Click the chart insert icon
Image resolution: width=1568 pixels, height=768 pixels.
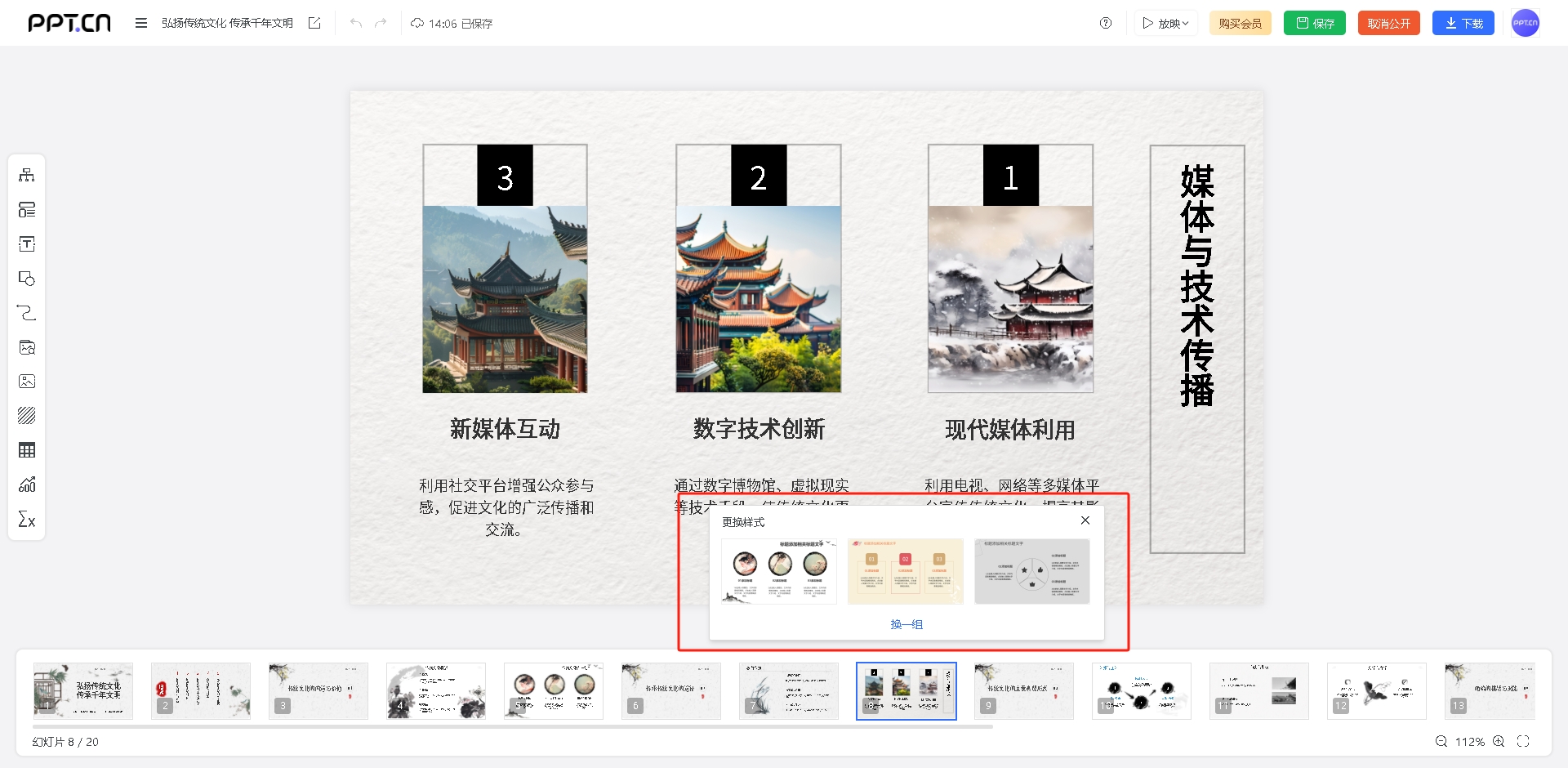[27, 484]
